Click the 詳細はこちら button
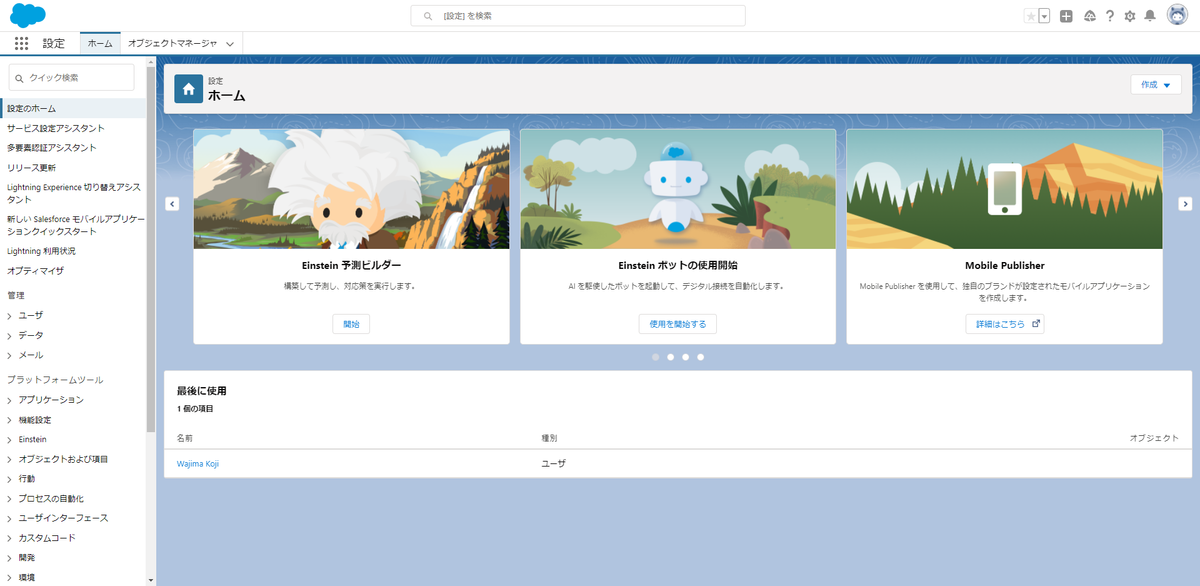 click(1005, 324)
